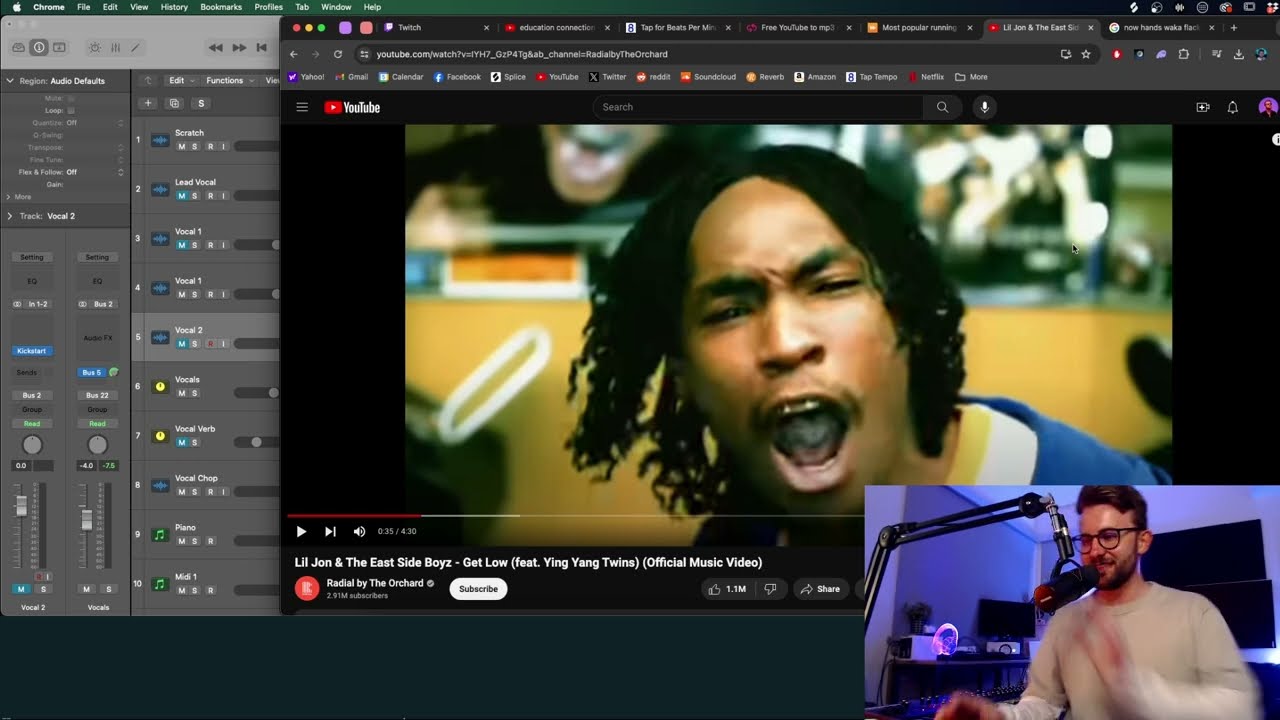Switch to the Twitch tab
This screenshot has width=1280, height=720.
pyautogui.click(x=435, y=27)
